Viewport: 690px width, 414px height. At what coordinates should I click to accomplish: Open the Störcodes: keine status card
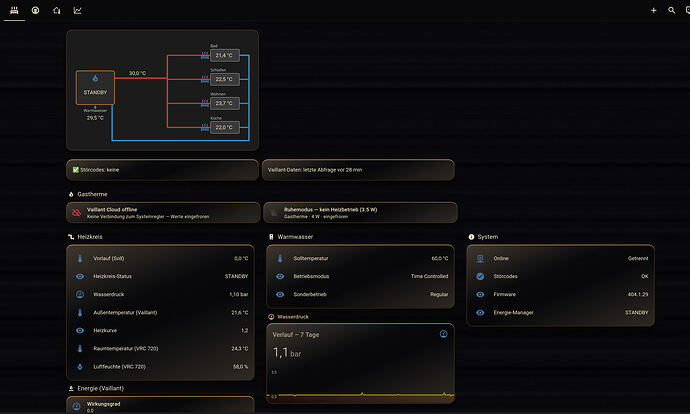162,170
